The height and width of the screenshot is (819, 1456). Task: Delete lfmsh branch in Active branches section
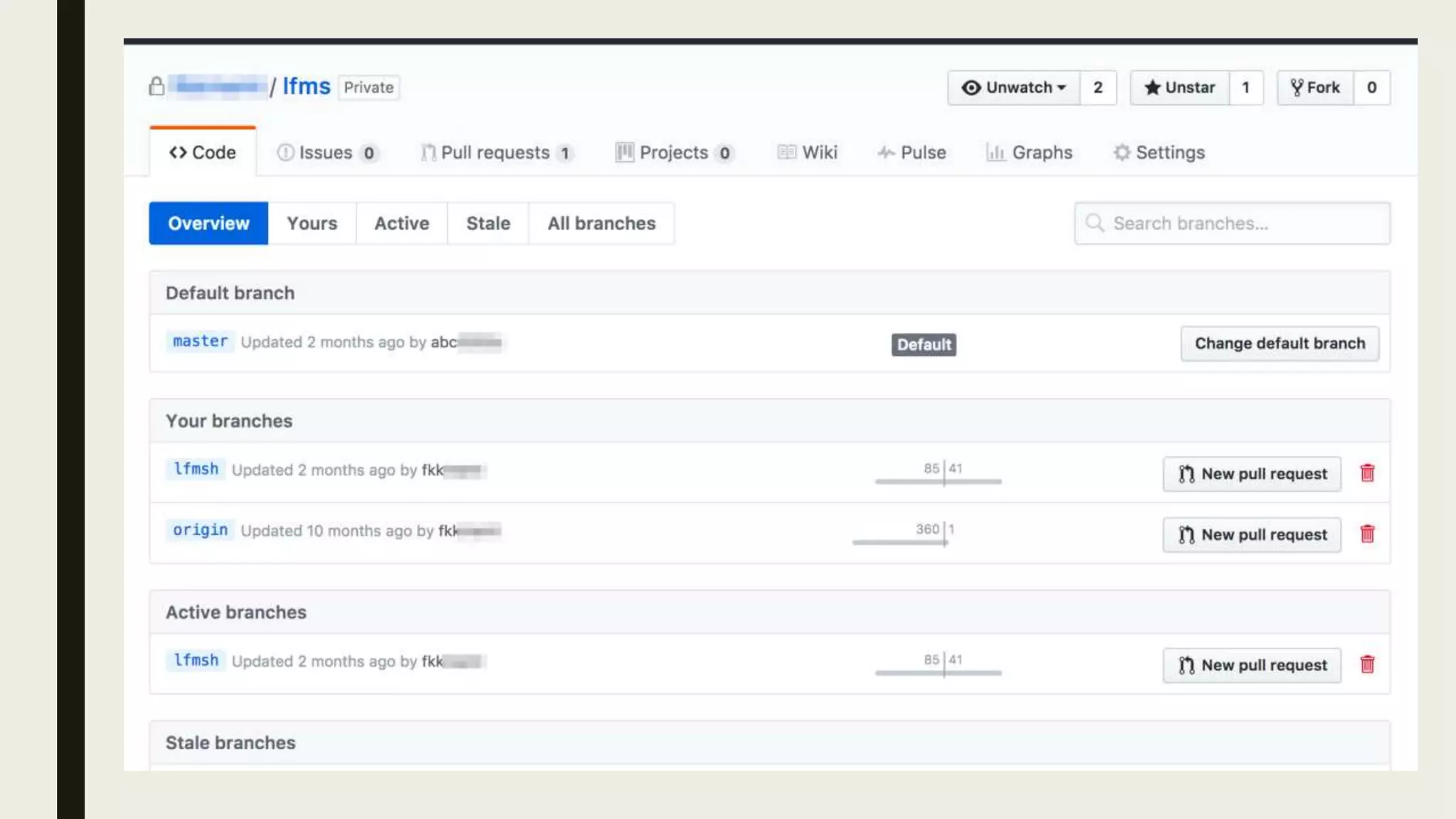click(x=1367, y=665)
